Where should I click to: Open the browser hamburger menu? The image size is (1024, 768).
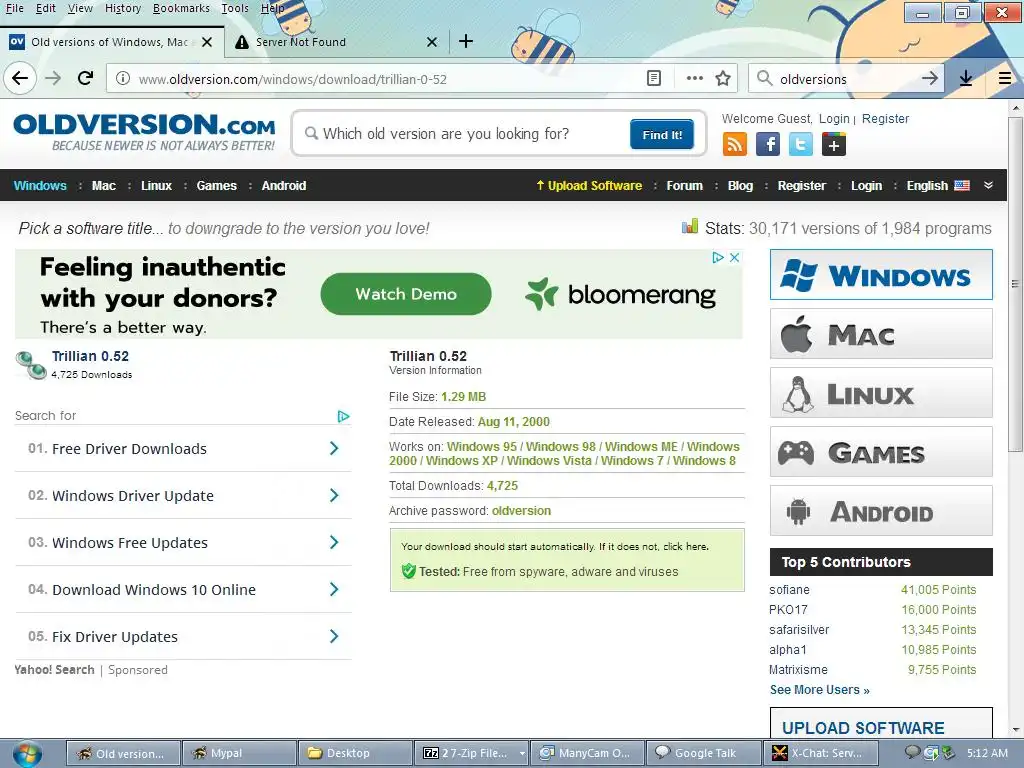click(1004, 79)
